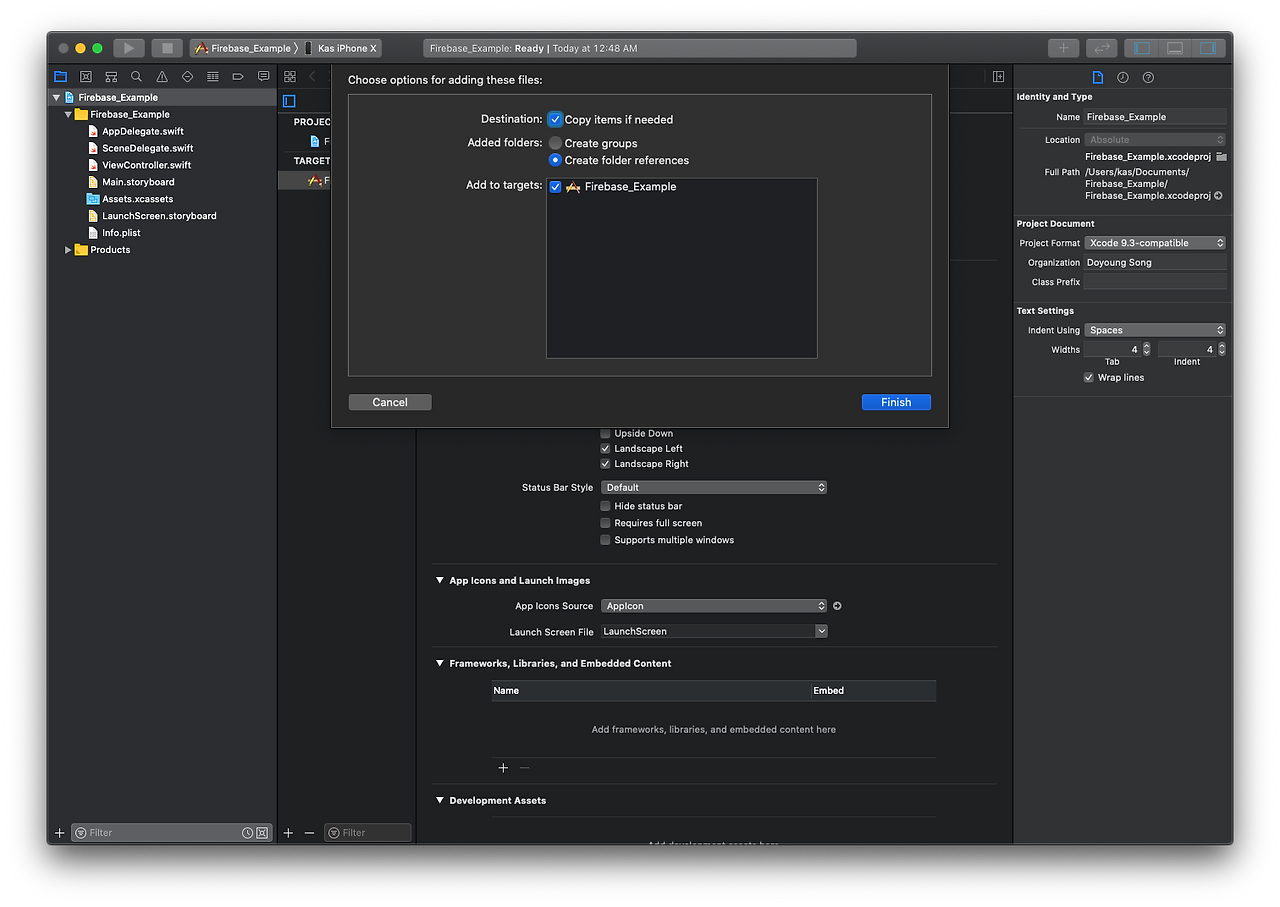The width and height of the screenshot is (1280, 907).
Task: Open the Symbol navigator
Action: pyautogui.click(x=111, y=76)
